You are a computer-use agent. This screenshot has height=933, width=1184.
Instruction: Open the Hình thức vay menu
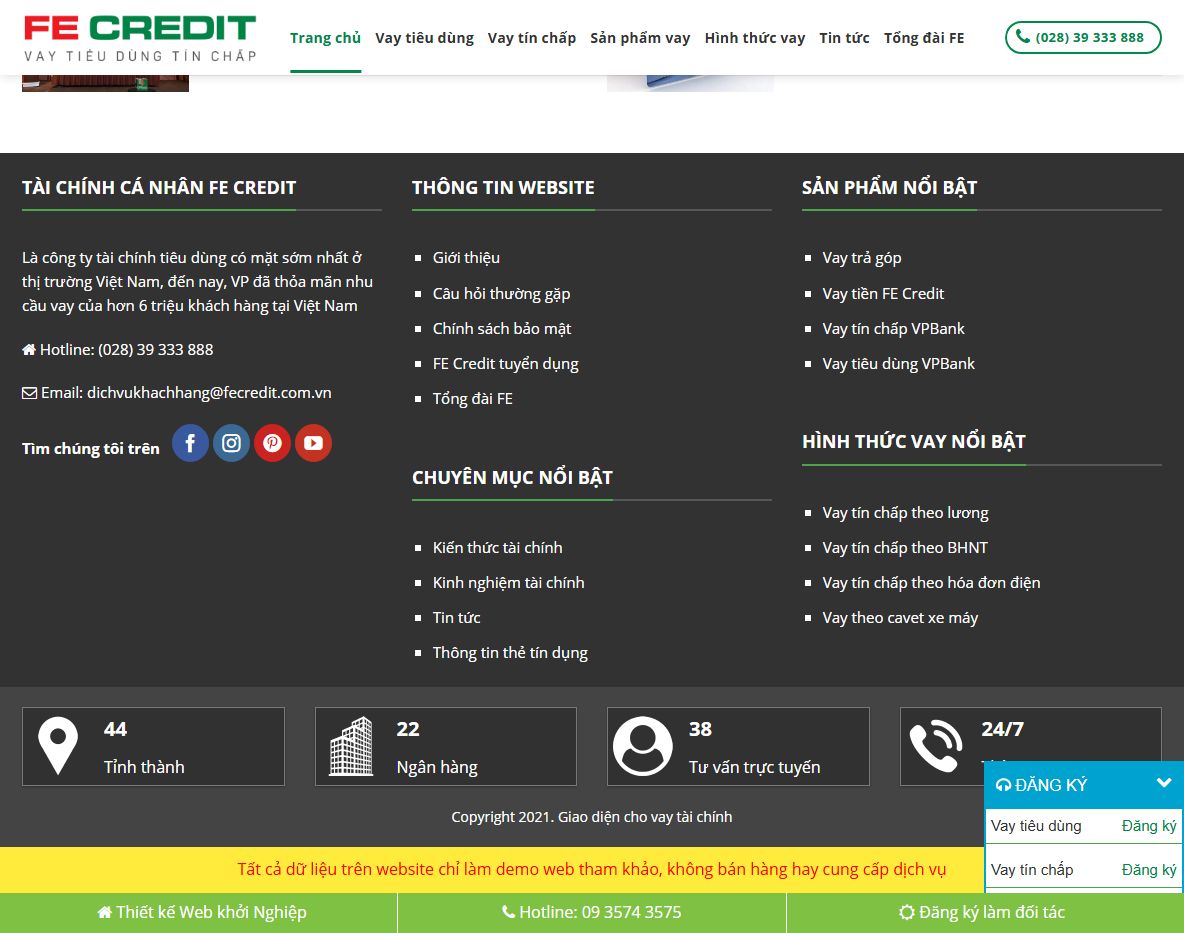[x=755, y=38]
